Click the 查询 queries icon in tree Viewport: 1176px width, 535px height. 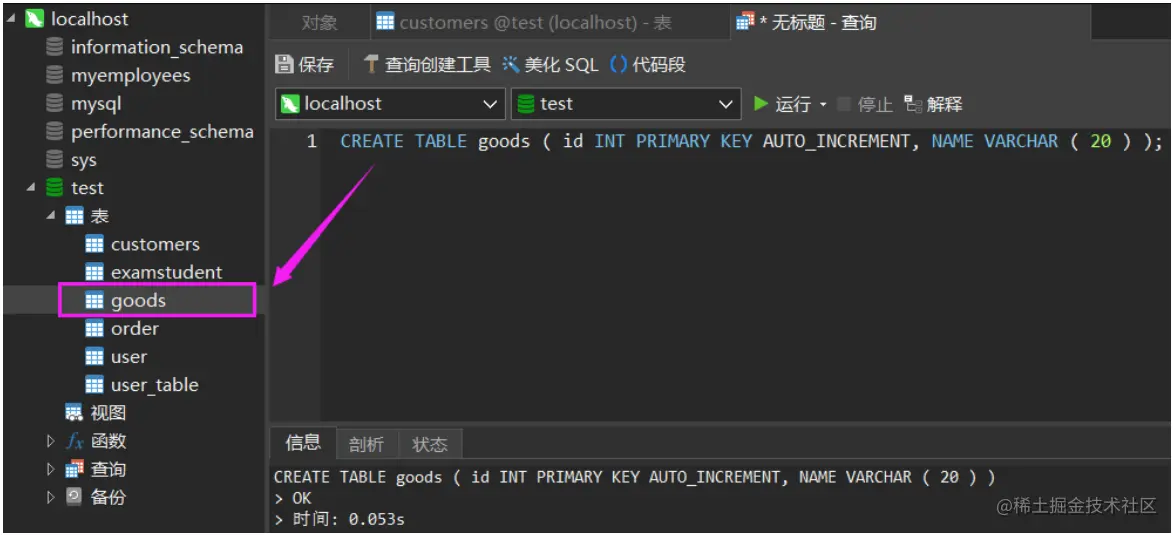pyautogui.click(x=74, y=469)
